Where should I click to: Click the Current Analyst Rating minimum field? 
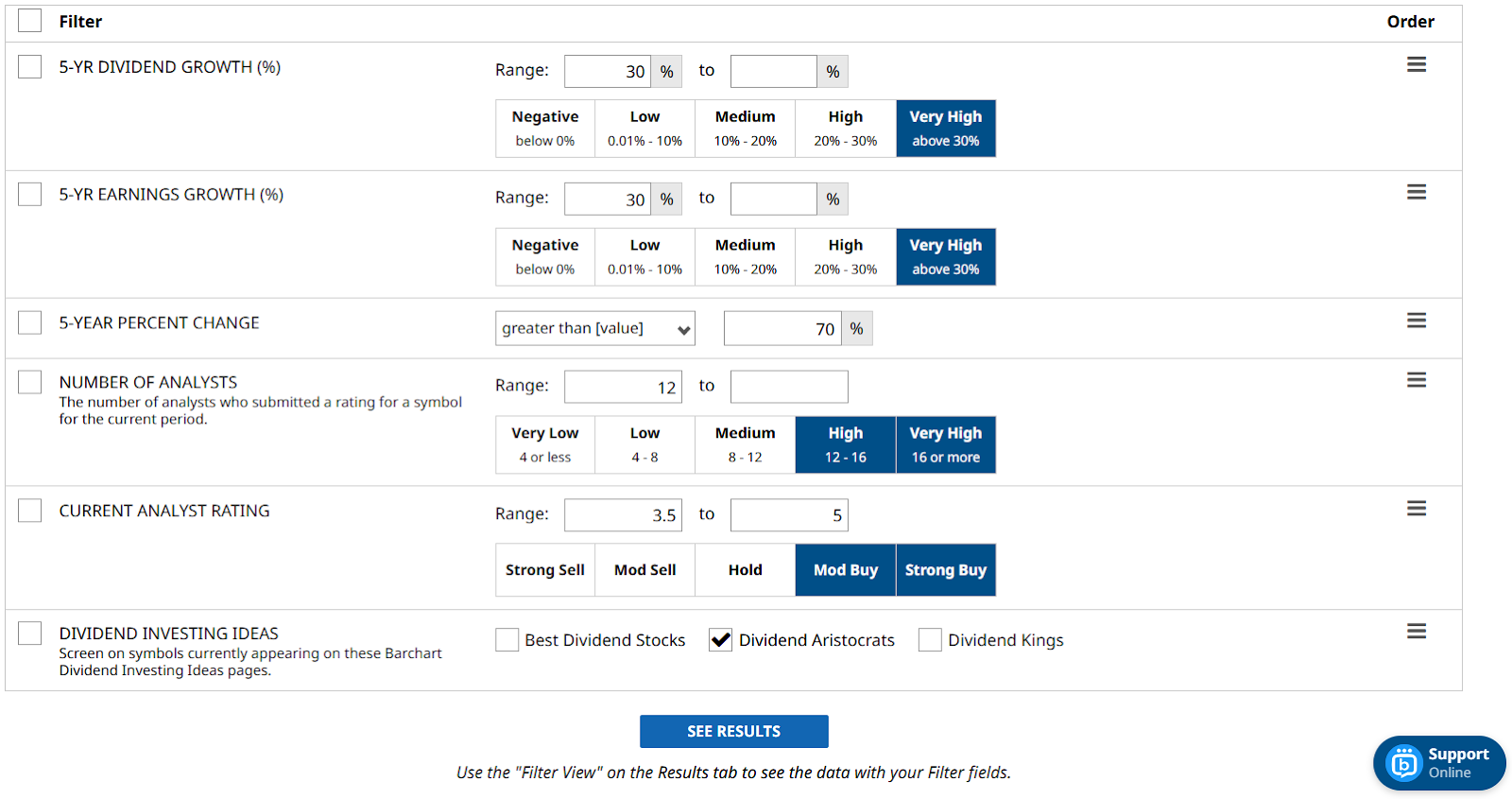[622, 515]
